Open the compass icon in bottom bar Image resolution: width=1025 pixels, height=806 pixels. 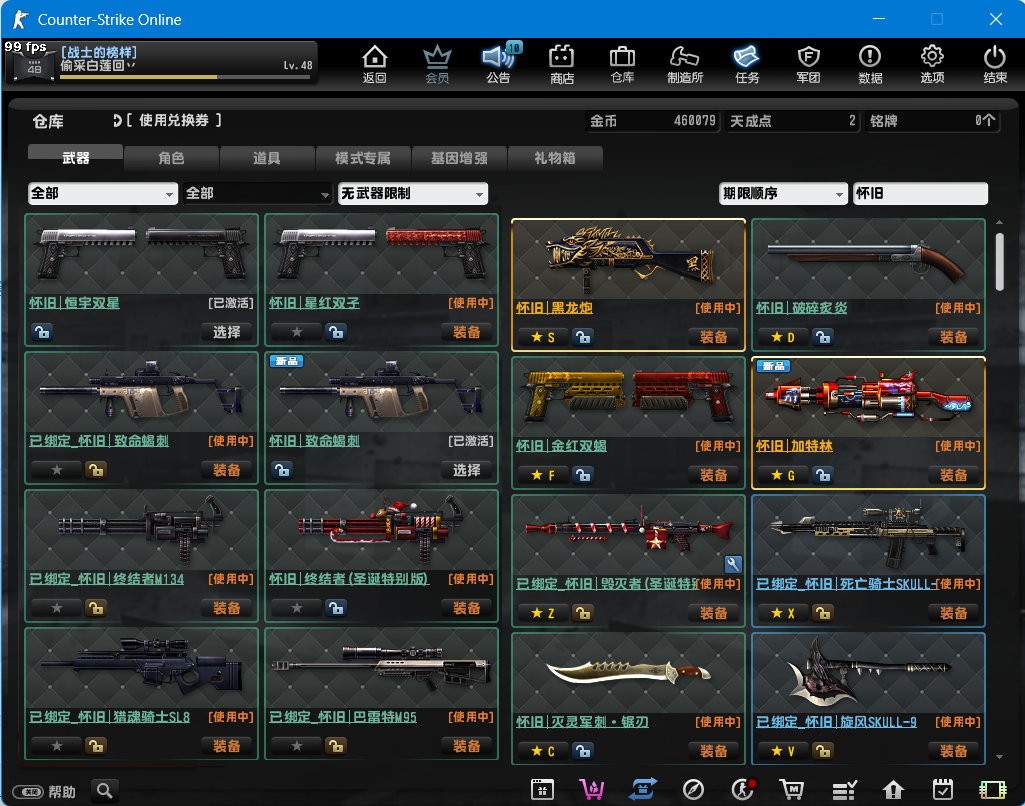click(693, 790)
